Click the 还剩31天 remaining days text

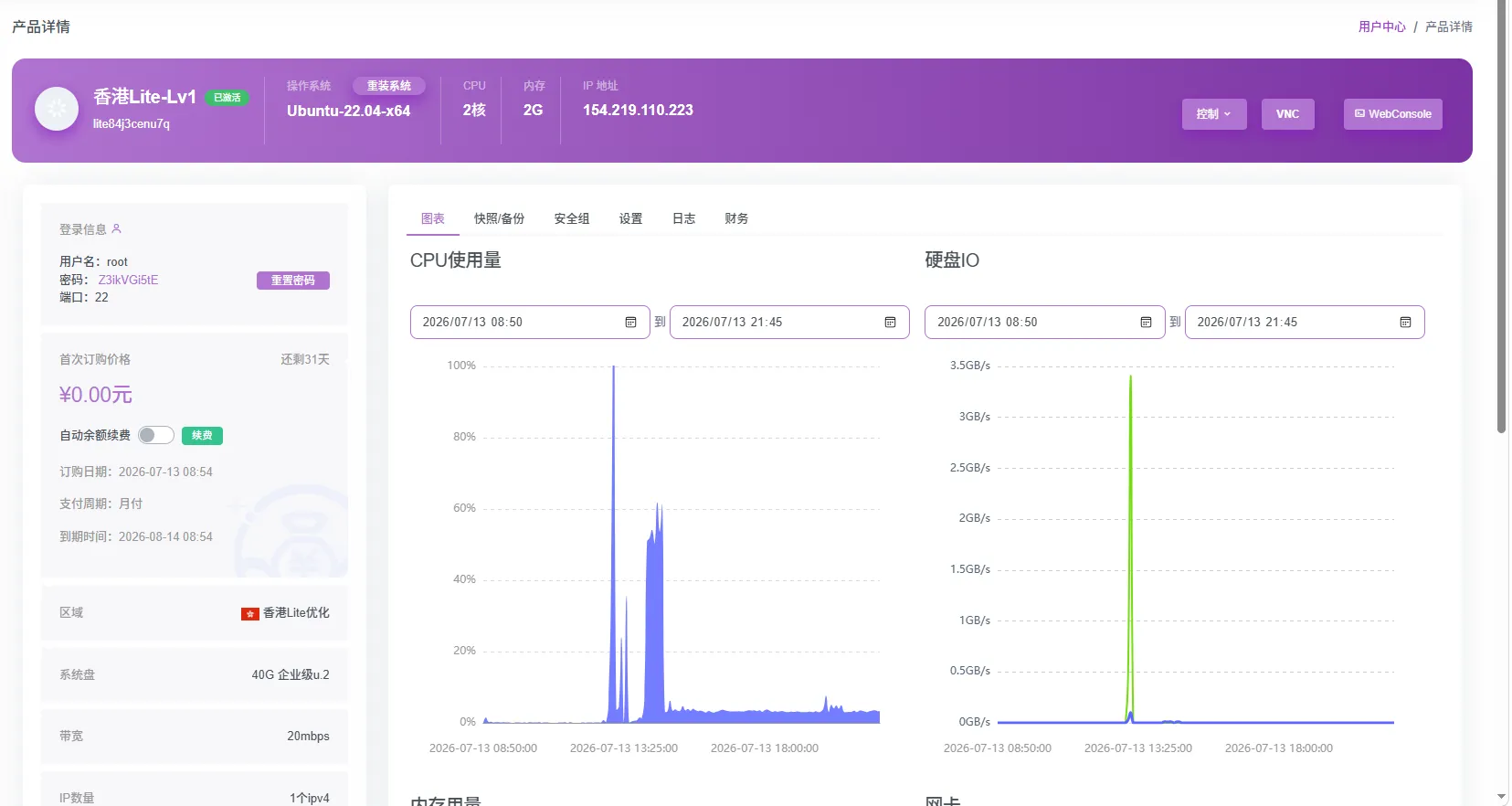[305, 359]
